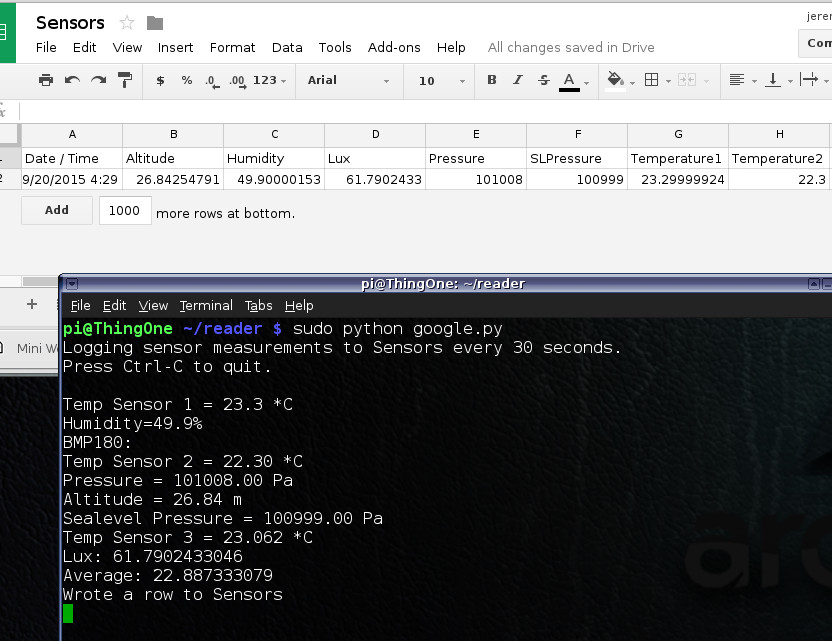The image size is (832, 641).
Task: Move spreadsheet using folder icon
Action: [155, 22]
